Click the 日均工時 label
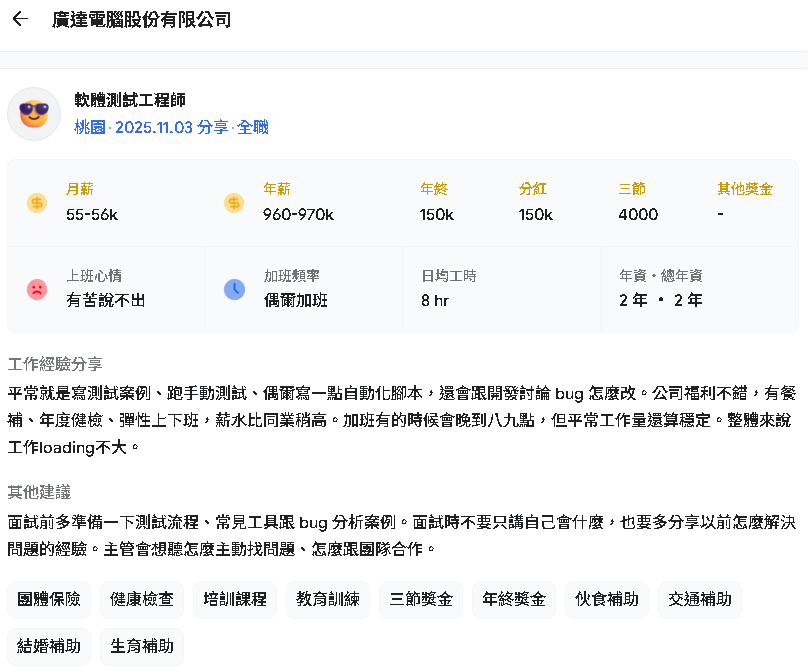The image size is (808, 672). click(x=449, y=276)
